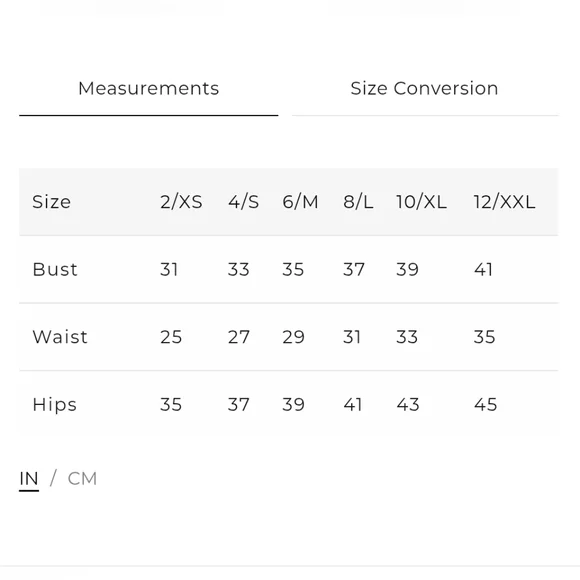580x580 pixels.
Task: Click the Bust row label
Action: (55, 269)
